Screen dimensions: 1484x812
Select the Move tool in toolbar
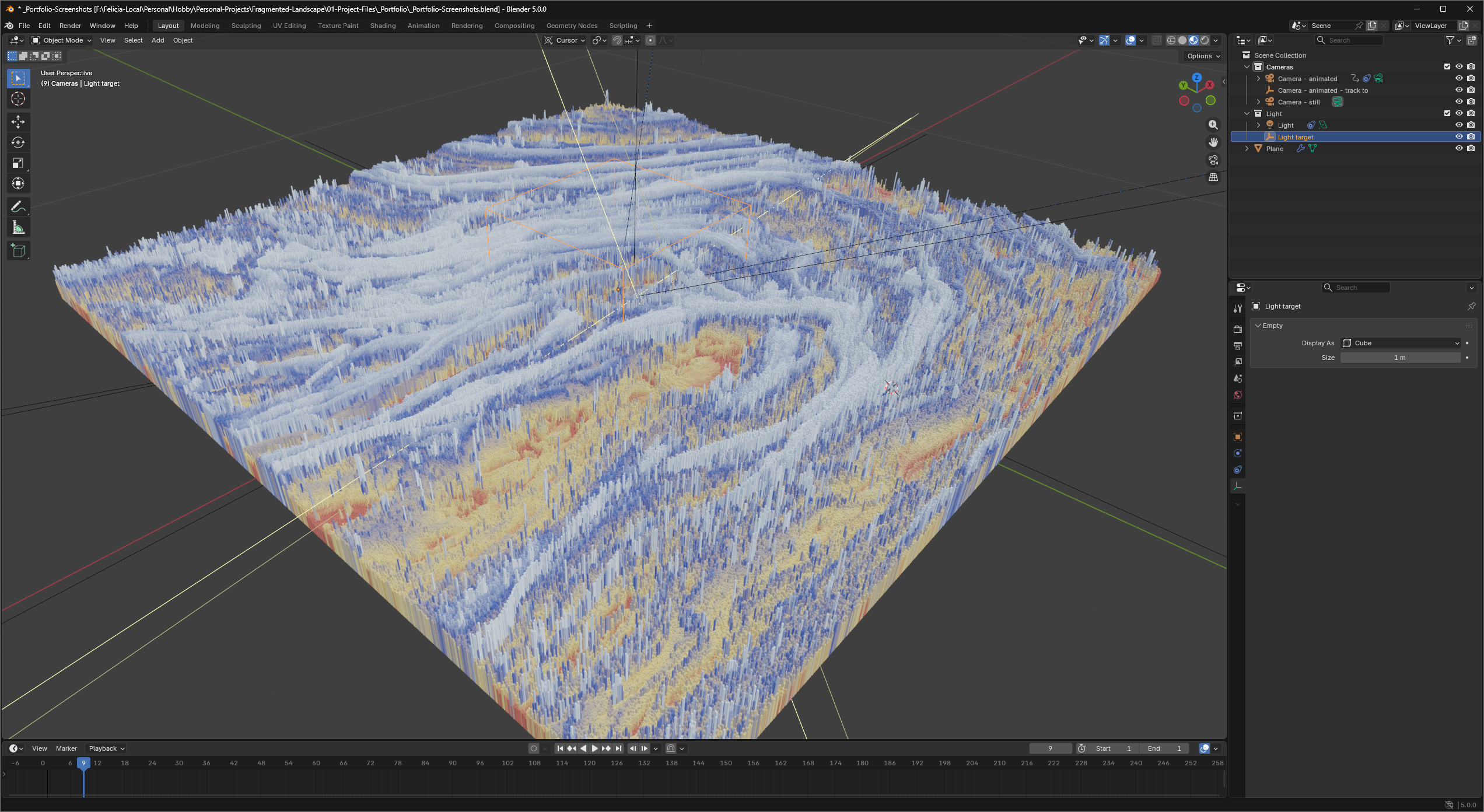[18, 121]
